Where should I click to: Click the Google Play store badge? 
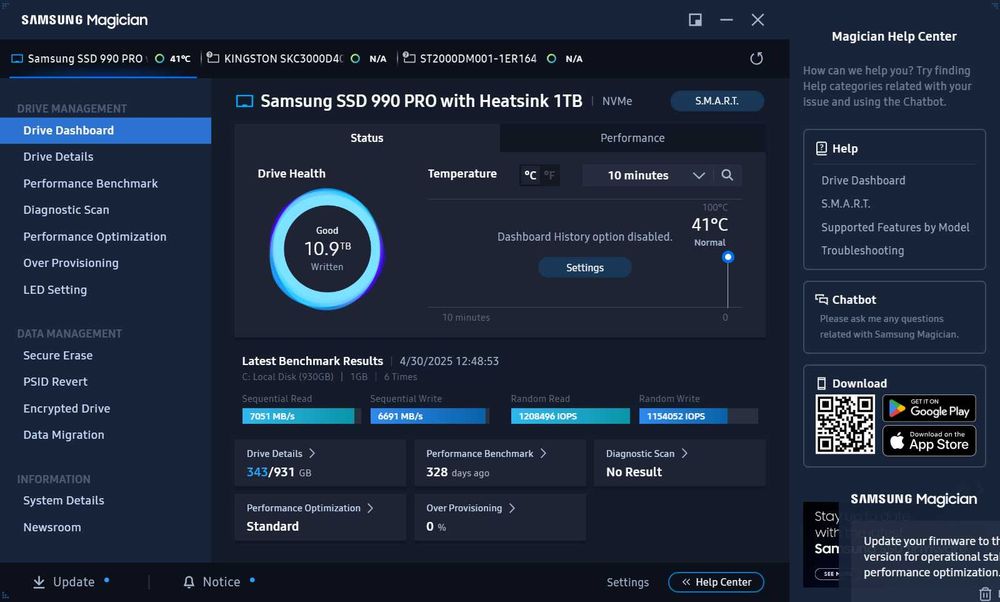(929, 408)
